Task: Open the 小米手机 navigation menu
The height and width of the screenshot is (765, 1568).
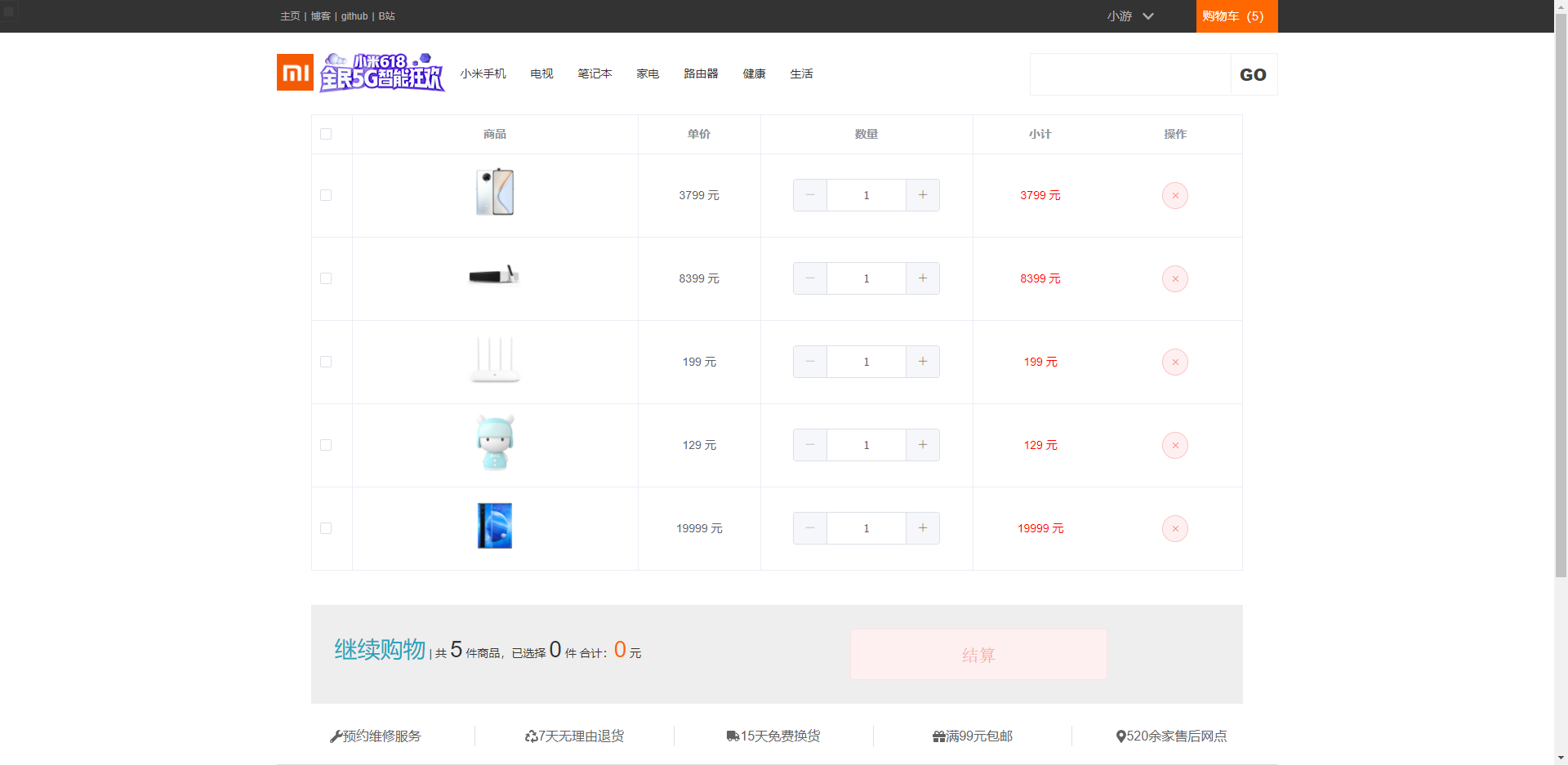Action: tap(483, 73)
